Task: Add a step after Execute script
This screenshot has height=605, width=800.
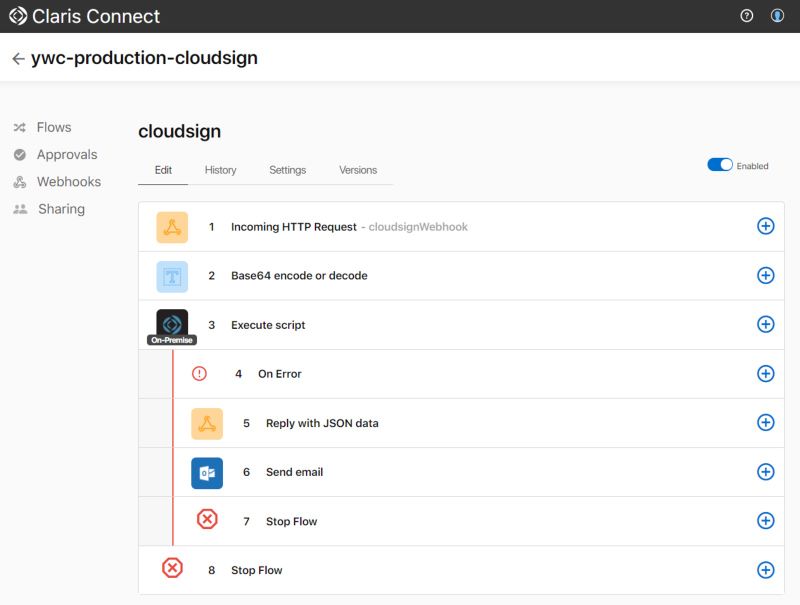Action: [x=765, y=324]
